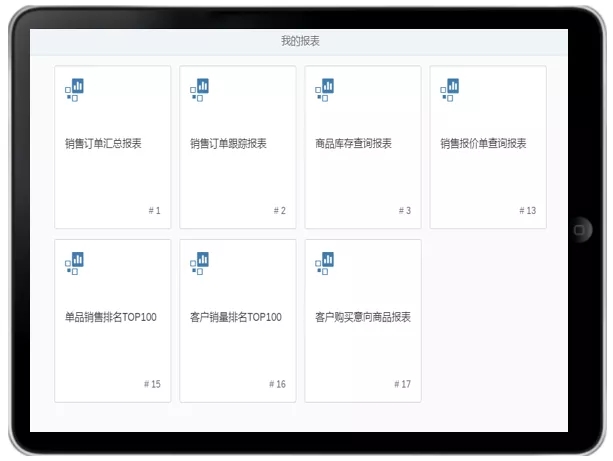The height and width of the screenshot is (461, 613).
Task: Click the 我的报表 header title
Action: [300, 41]
